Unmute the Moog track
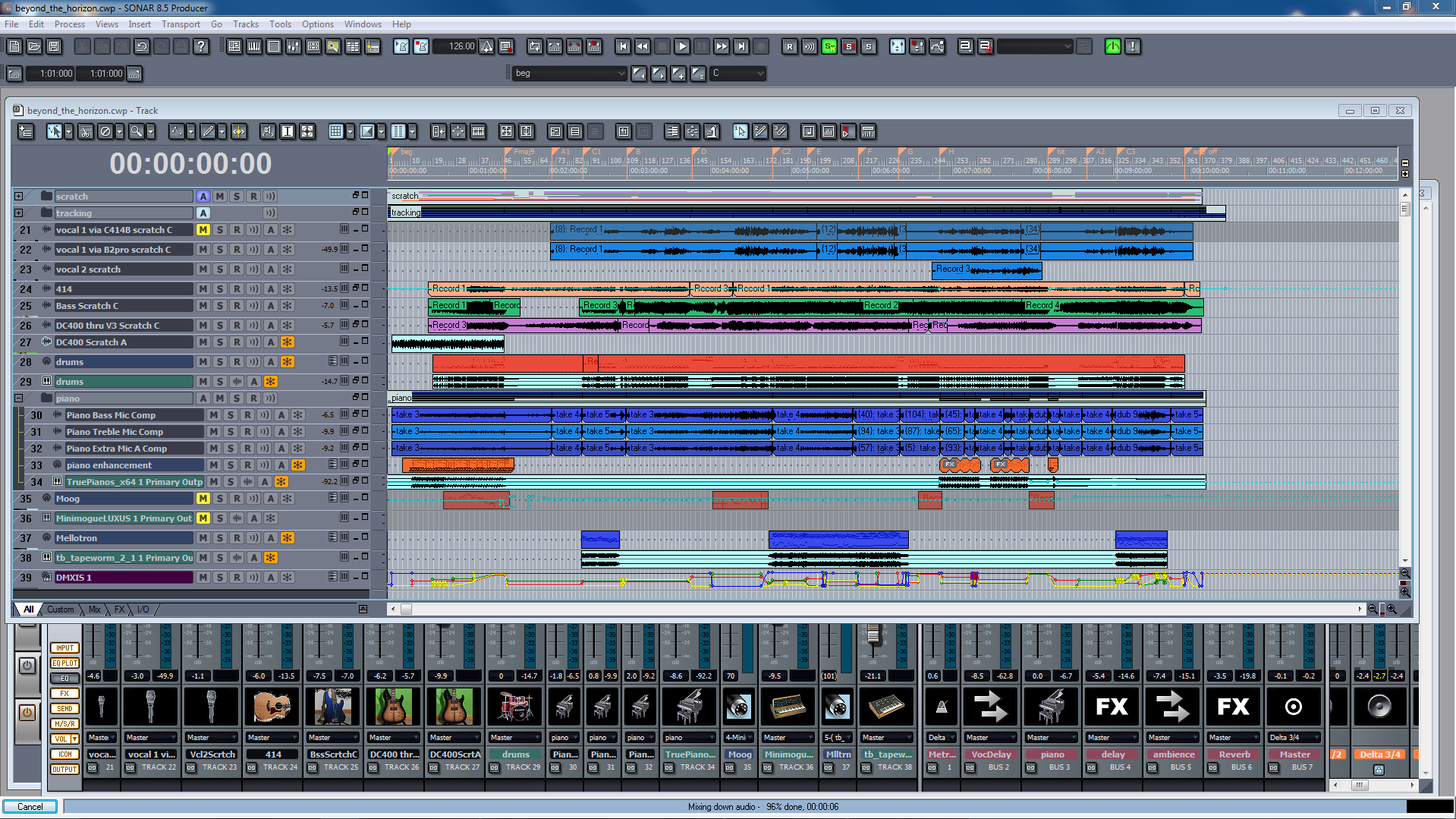Screen dimensions: 1456x819 (x=203, y=499)
